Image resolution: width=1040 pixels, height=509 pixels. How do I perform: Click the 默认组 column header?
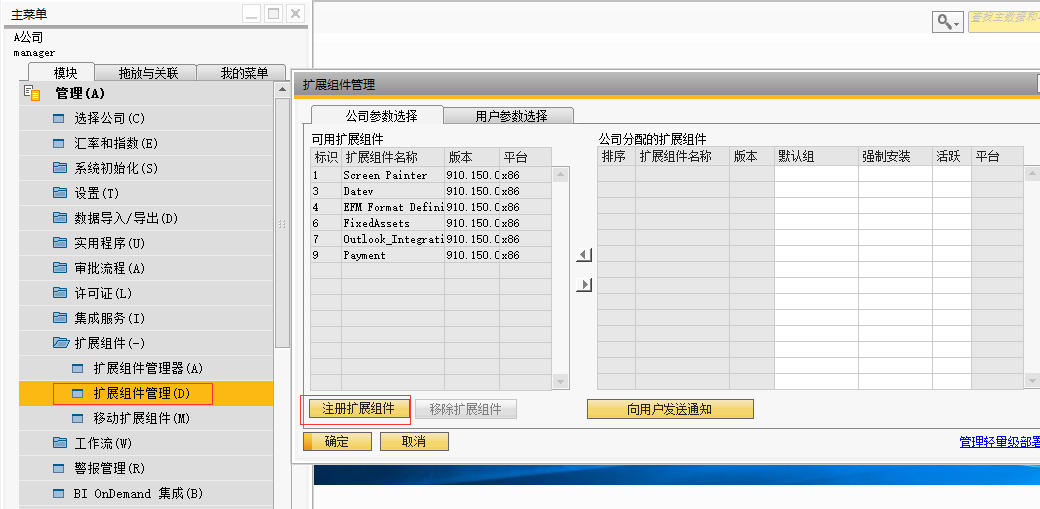(x=816, y=157)
